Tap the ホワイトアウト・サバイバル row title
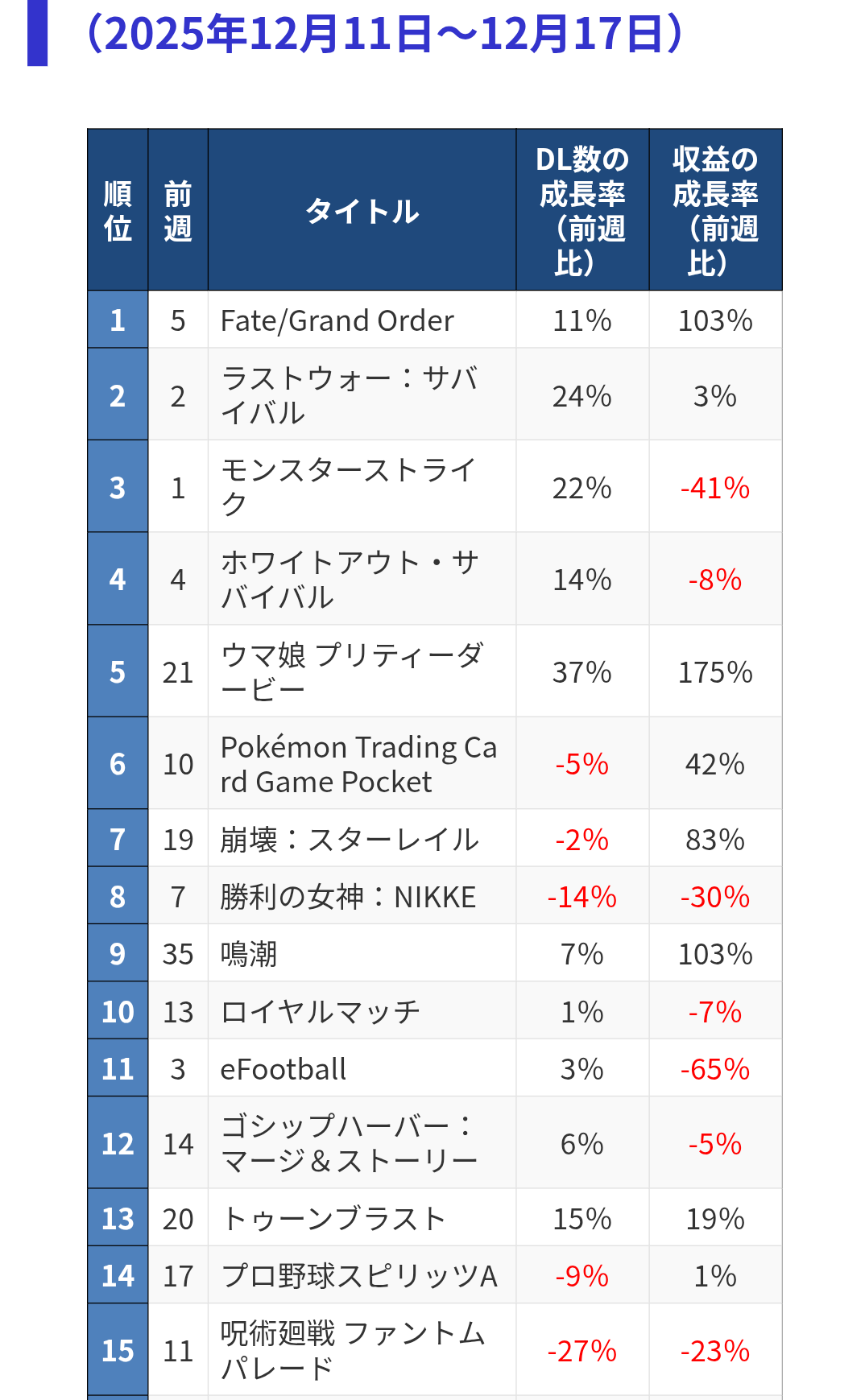Viewport: 865px width, 1400px height. click(x=350, y=580)
